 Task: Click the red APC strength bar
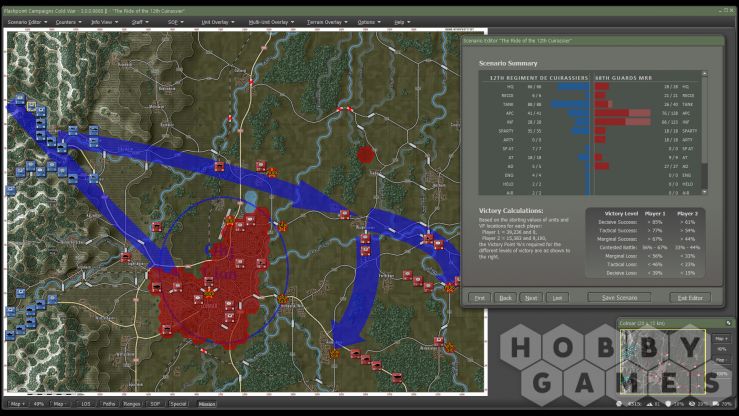[x=623, y=113]
